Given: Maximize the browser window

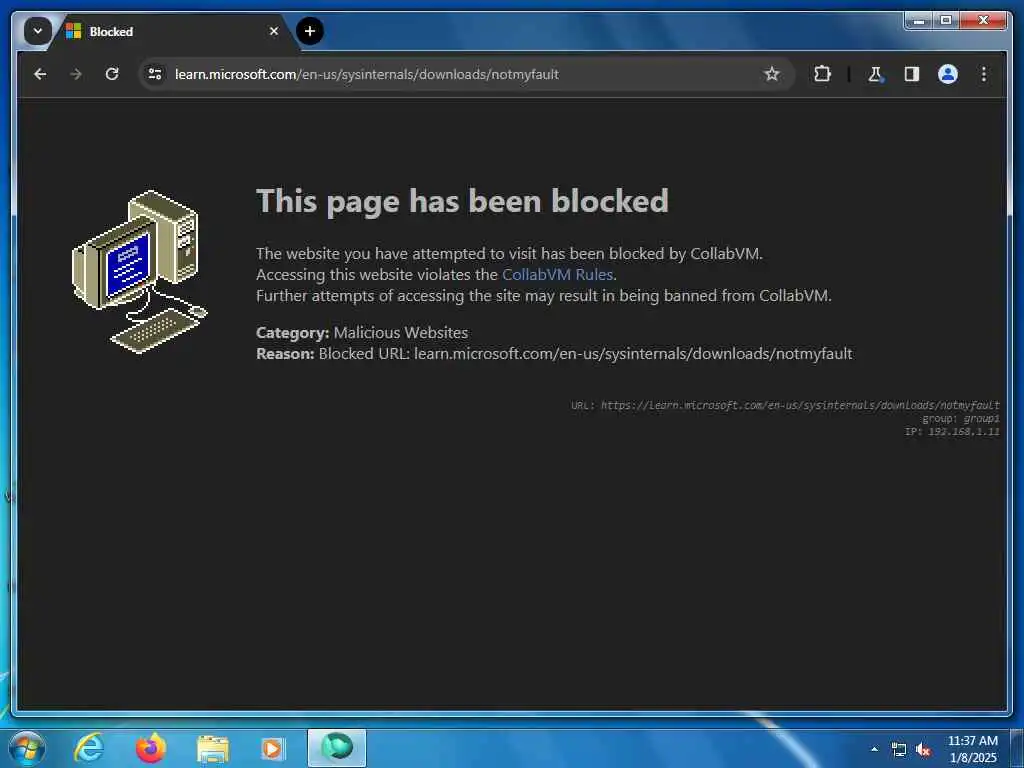Looking at the screenshot, I should (945, 20).
